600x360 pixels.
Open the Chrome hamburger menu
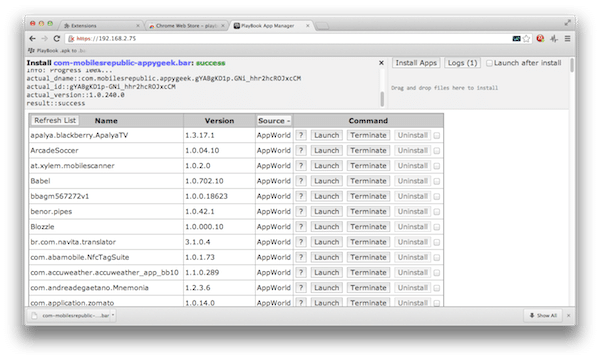[x=567, y=39]
